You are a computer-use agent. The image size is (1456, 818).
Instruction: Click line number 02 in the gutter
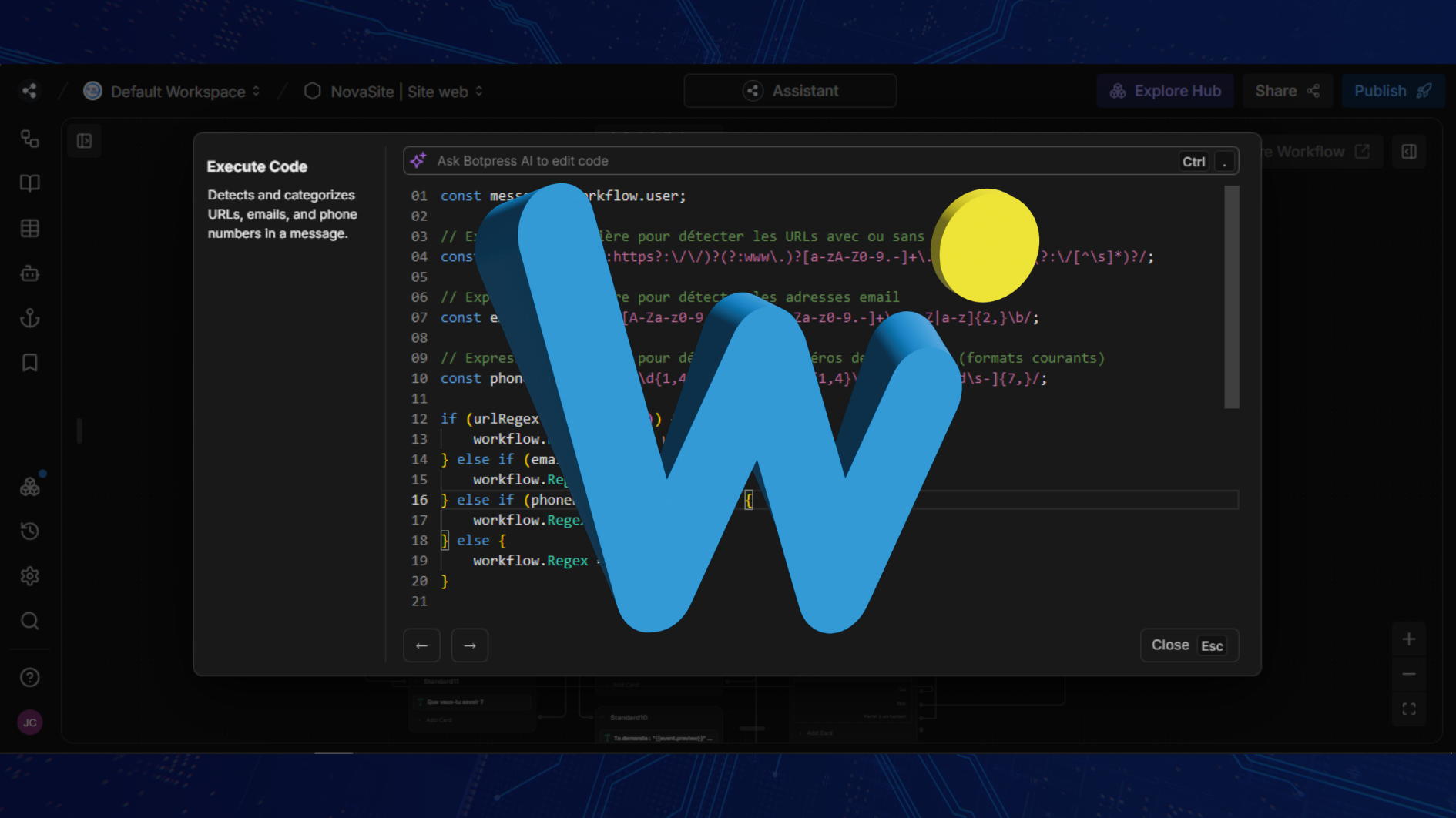pos(419,216)
